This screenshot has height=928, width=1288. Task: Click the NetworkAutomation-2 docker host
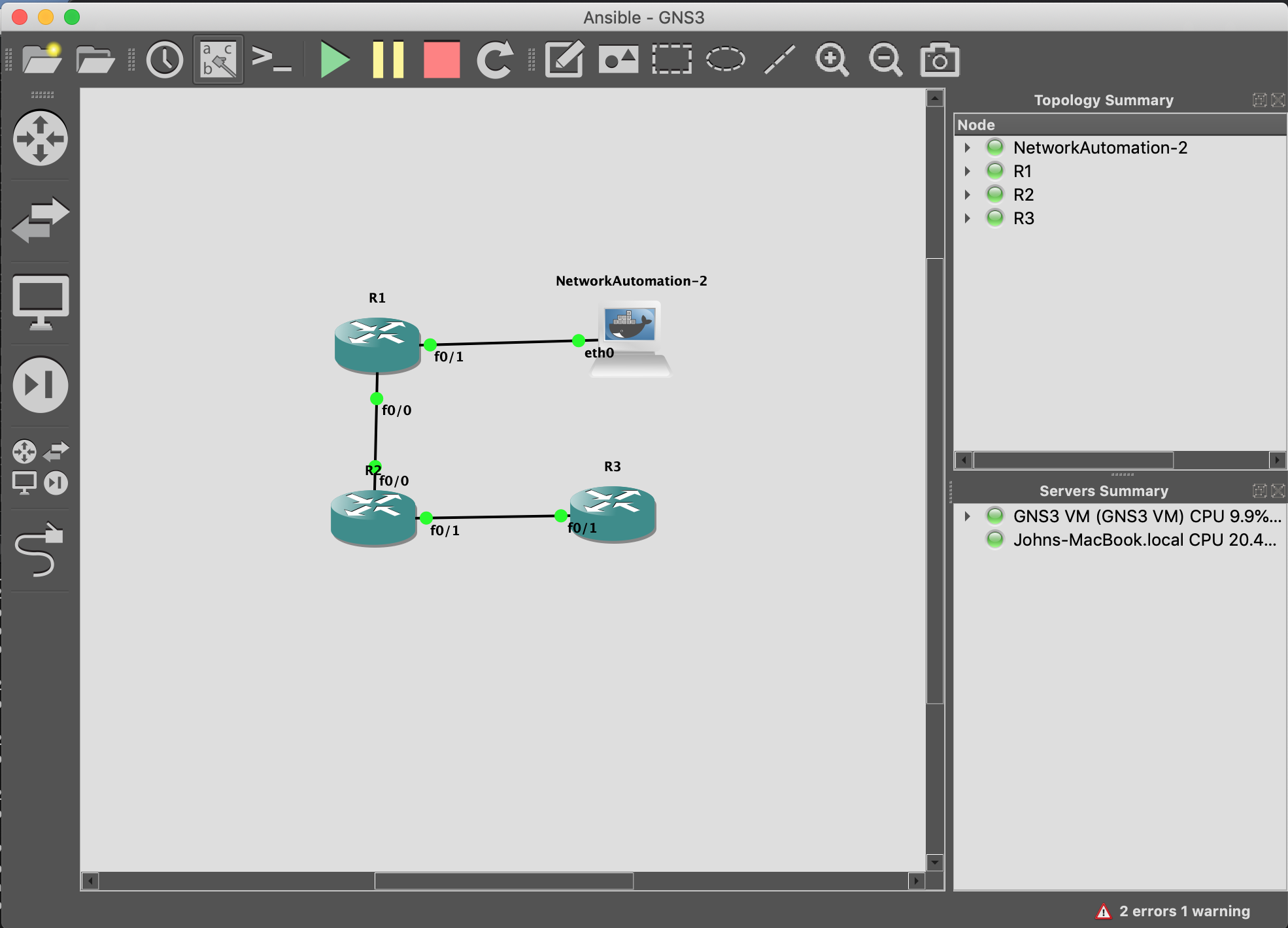click(x=630, y=339)
